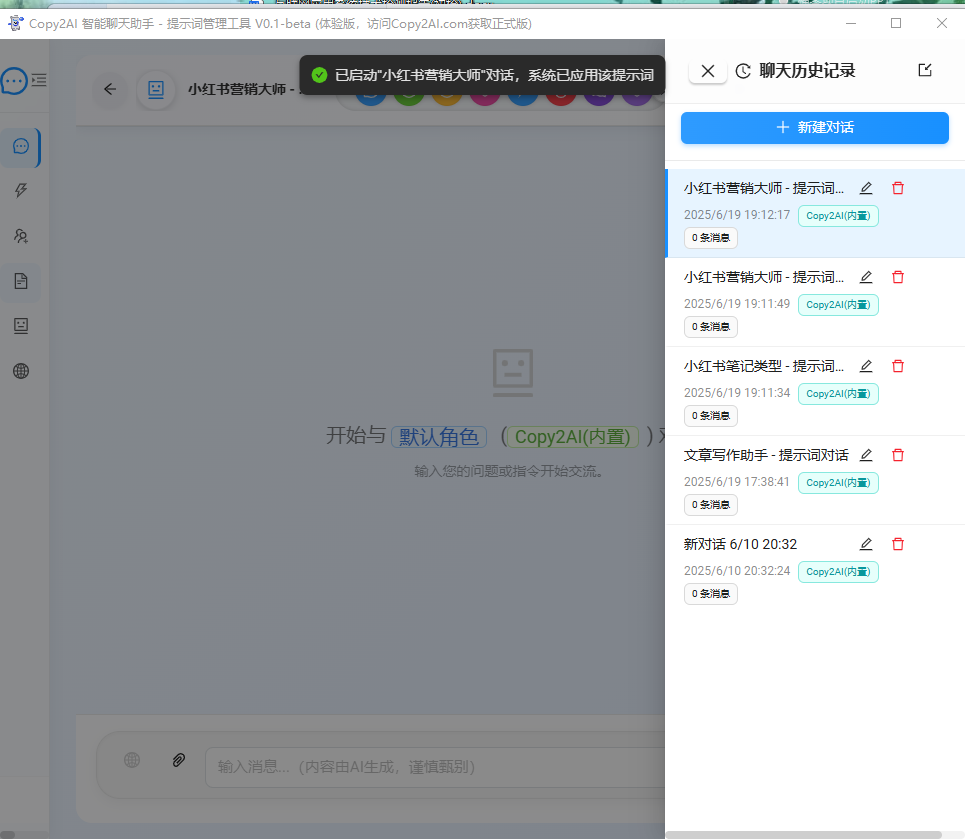Image resolution: width=965 pixels, height=839 pixels.
Task: Click the timestamp 2025/6/19 19:11:34
Action: point(737,393)
